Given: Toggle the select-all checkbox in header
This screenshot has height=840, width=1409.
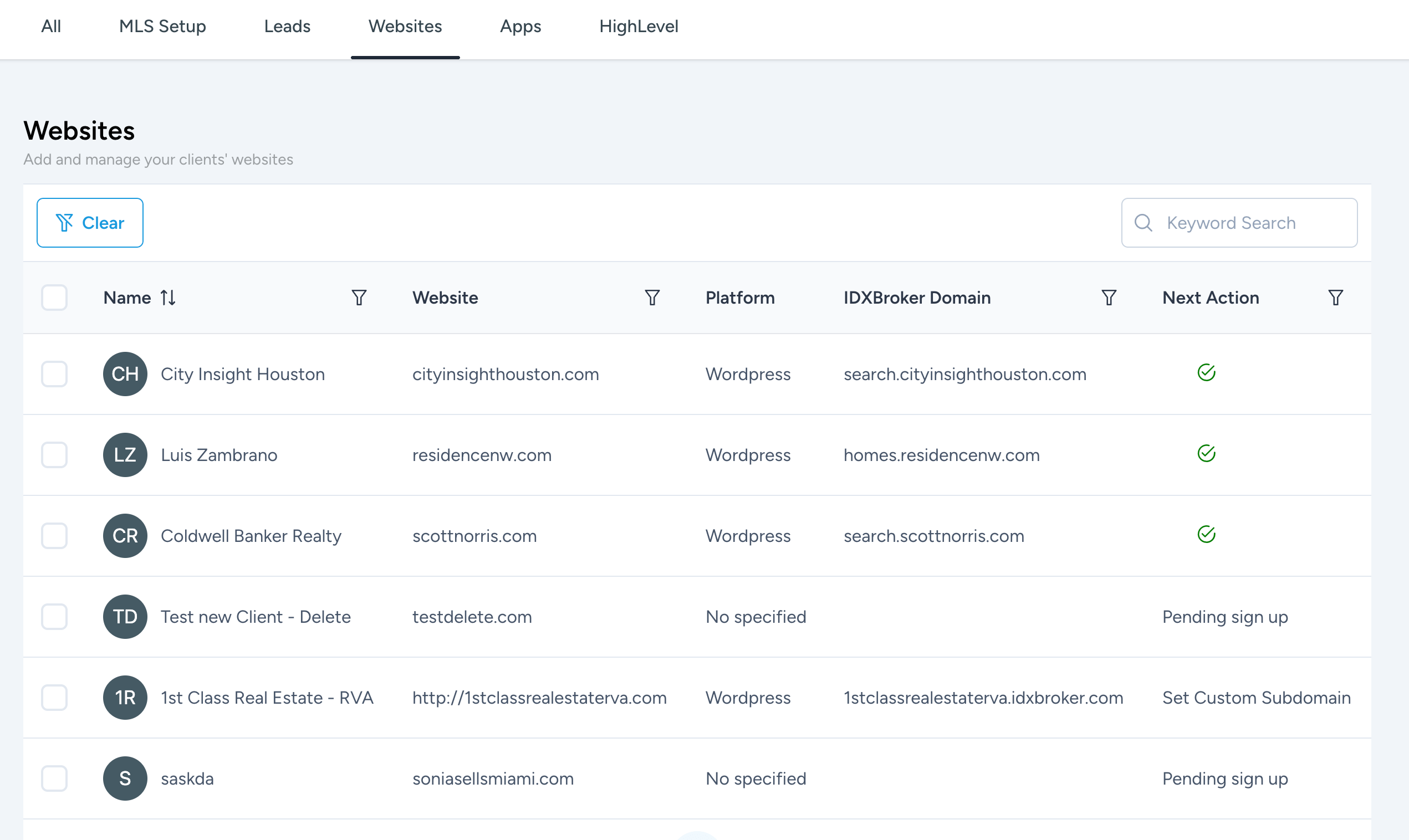Looking at the screenshot, I should pyautogui.click(x=54, y=298).
